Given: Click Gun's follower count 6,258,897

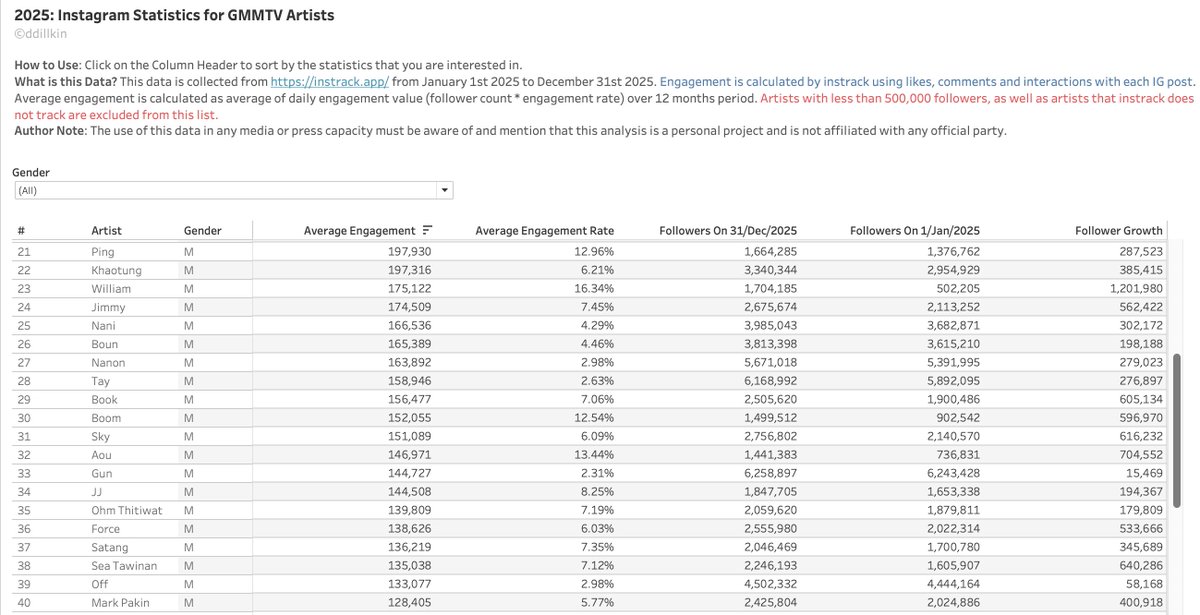Looking at the screenshot, I should [770, 473].
